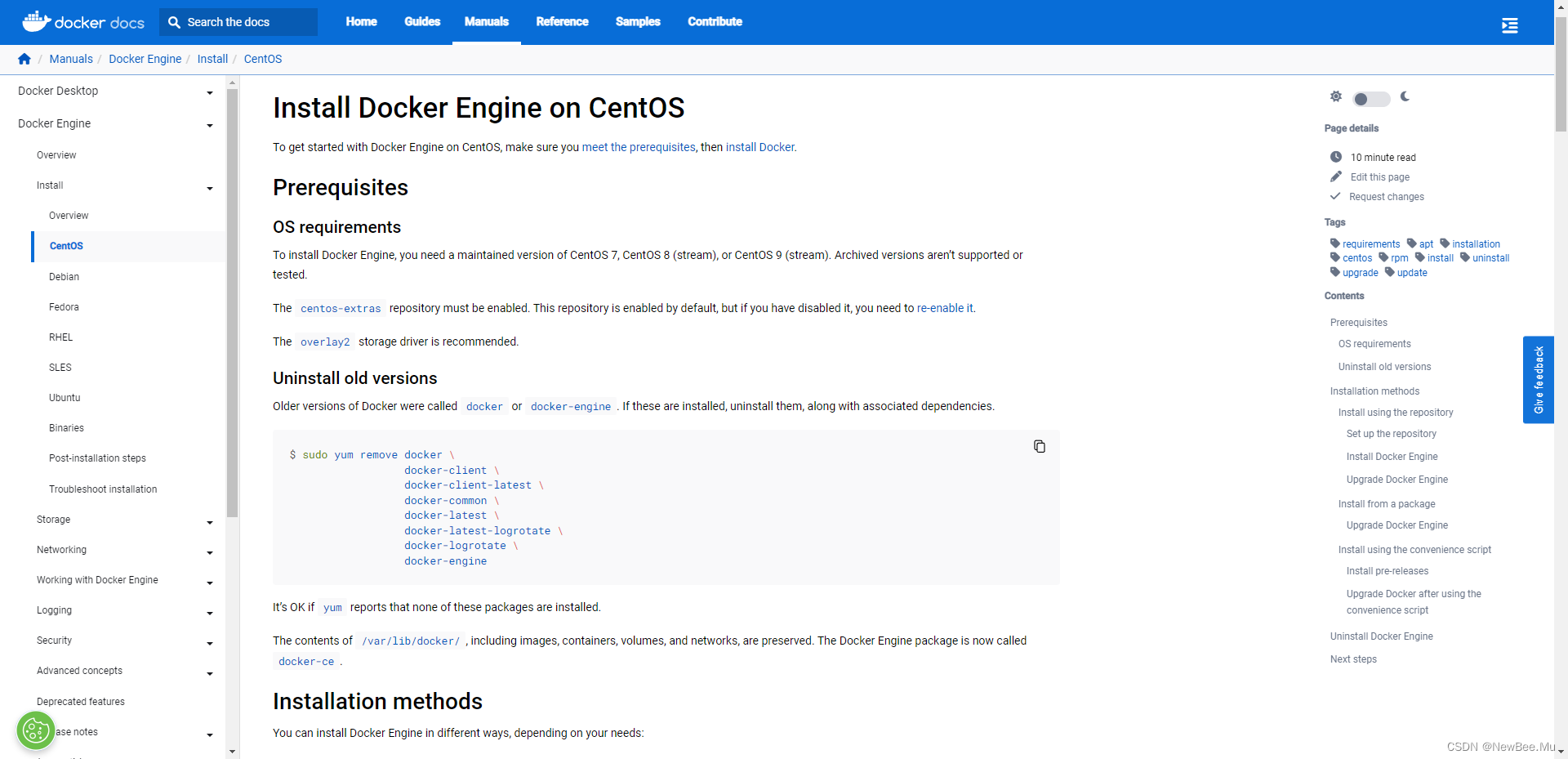Expand the Networking section arrow
1568x759 pixels.
[x=210, y=553]
